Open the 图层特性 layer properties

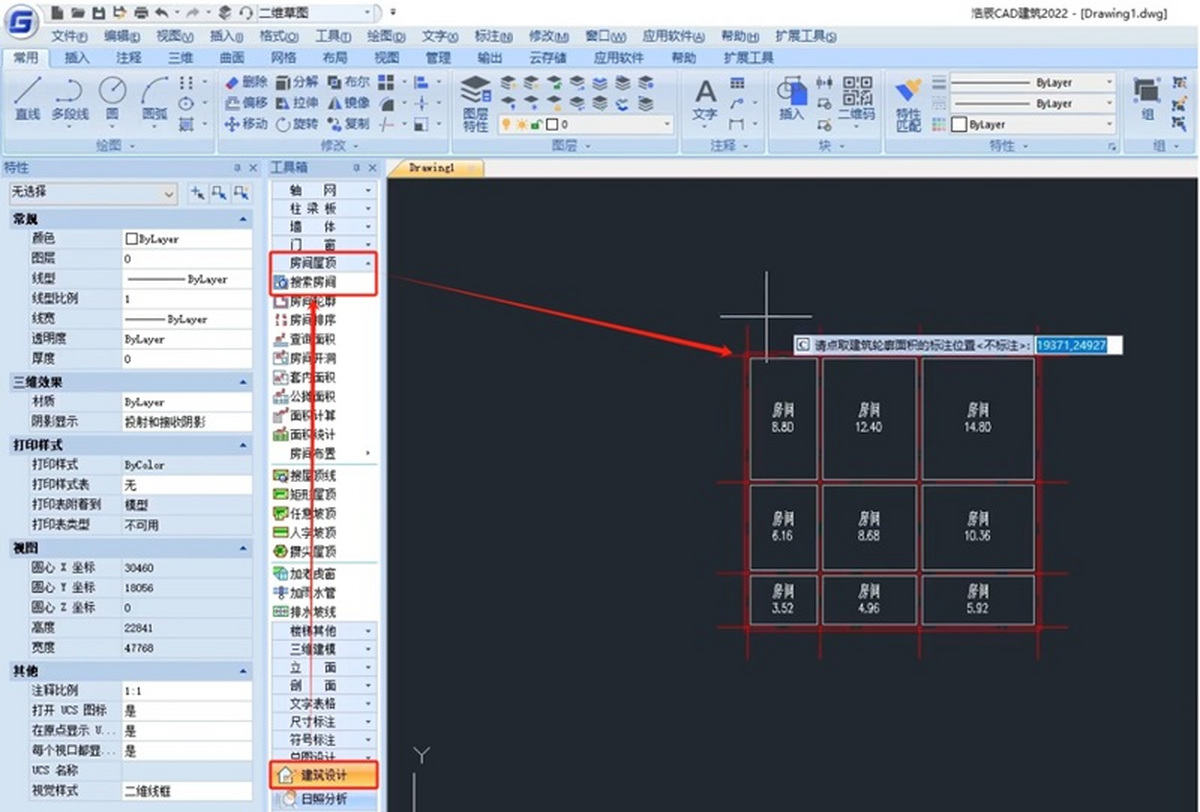pyautogui.click(x=475, y=104)
